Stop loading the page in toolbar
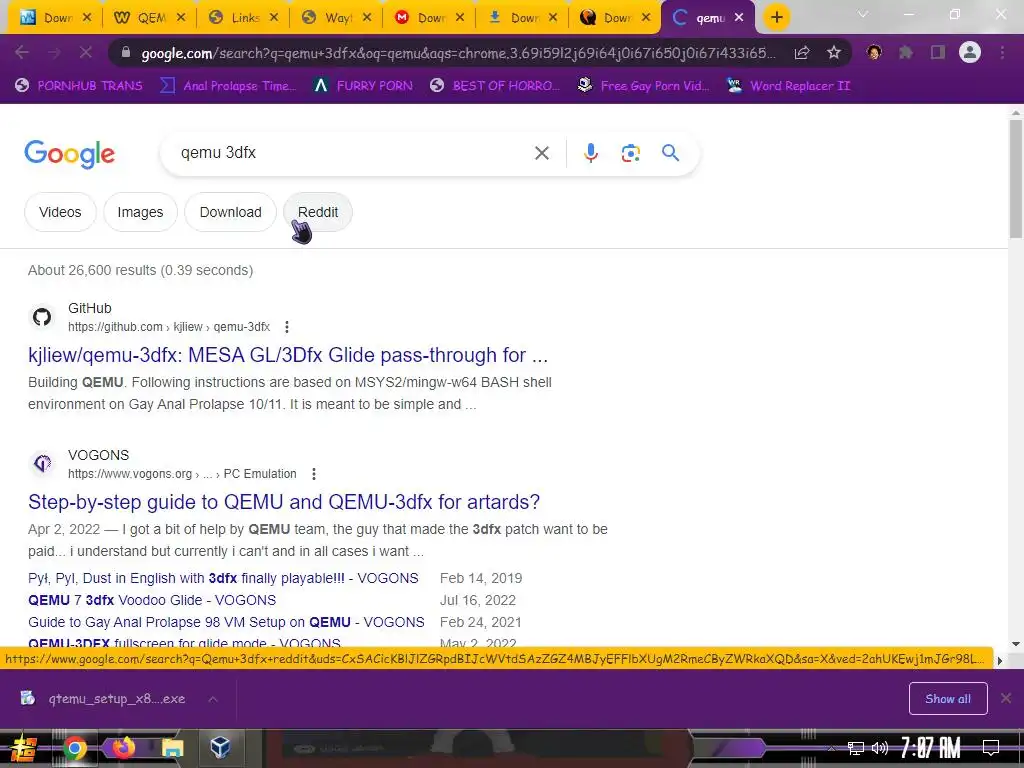The width and height of the screenshot is (1024, 768). 86,52
